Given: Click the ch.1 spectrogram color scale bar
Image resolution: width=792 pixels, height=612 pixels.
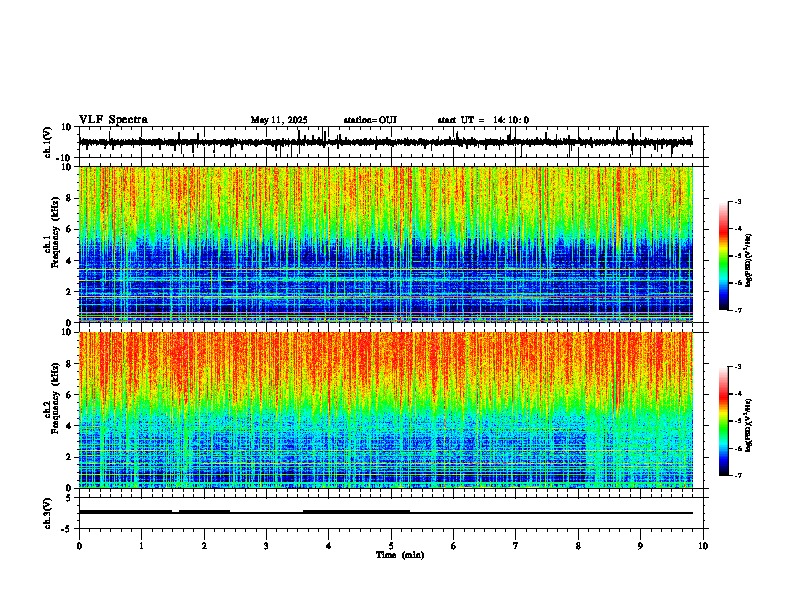Looking at the screenshot, I should [x=723, y=256].
